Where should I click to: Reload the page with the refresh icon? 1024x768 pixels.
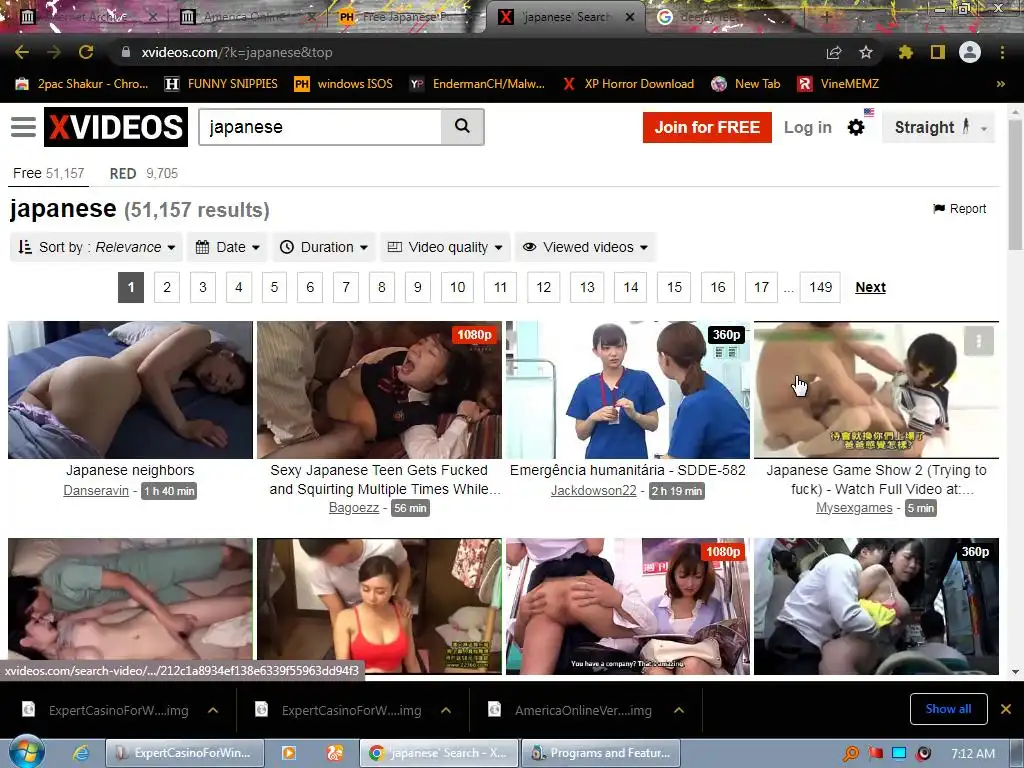(x=86, y=52)
